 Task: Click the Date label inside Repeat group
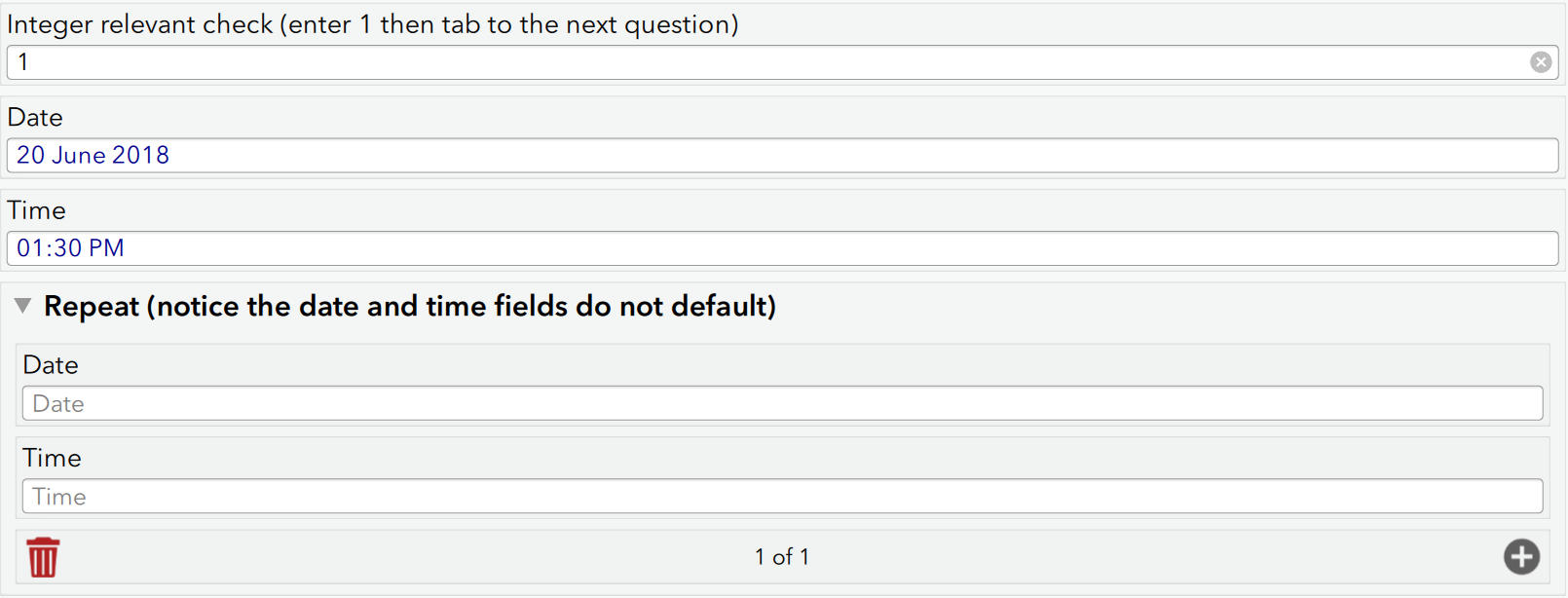[x=51, y=365]
